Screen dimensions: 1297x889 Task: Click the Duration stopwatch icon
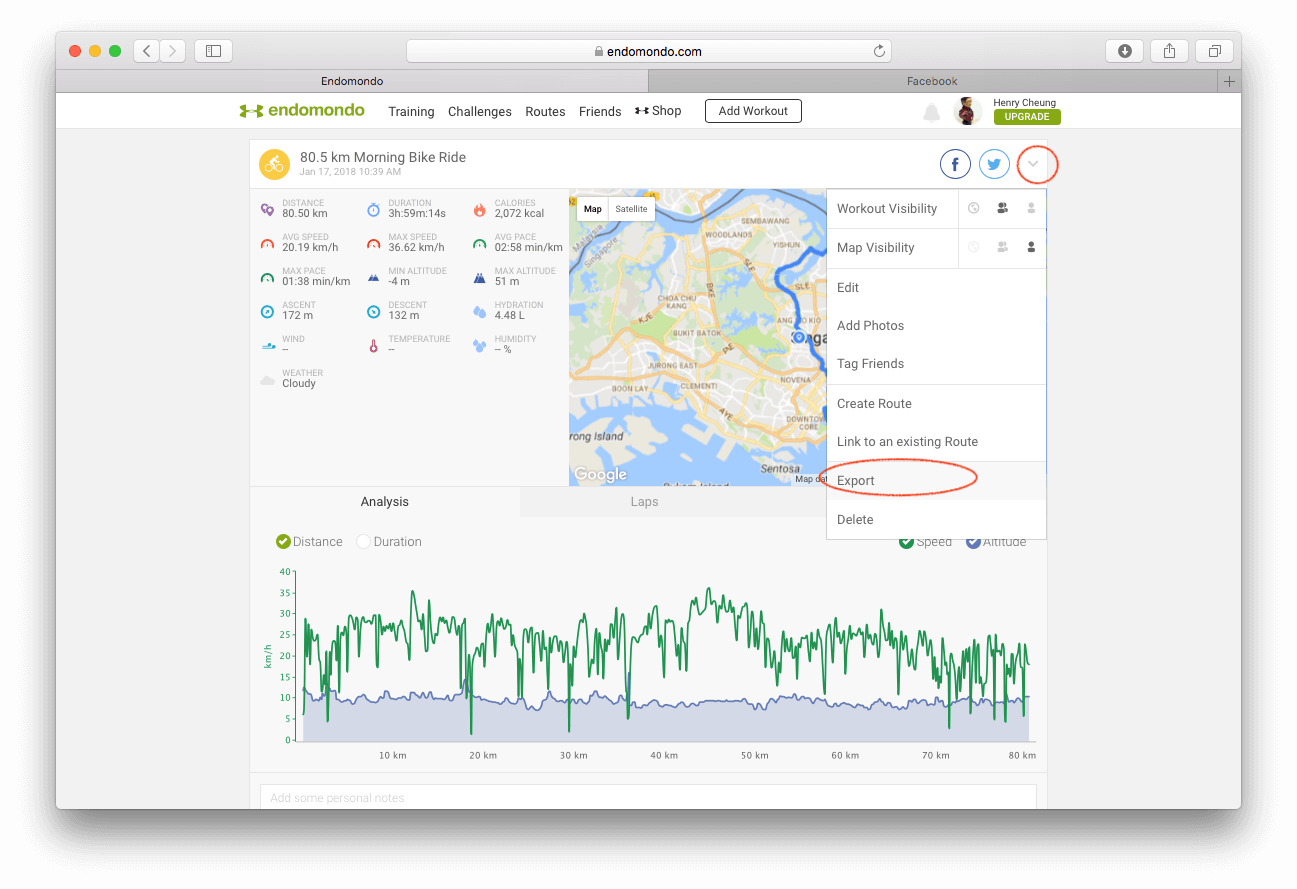[x=373, y=210]
